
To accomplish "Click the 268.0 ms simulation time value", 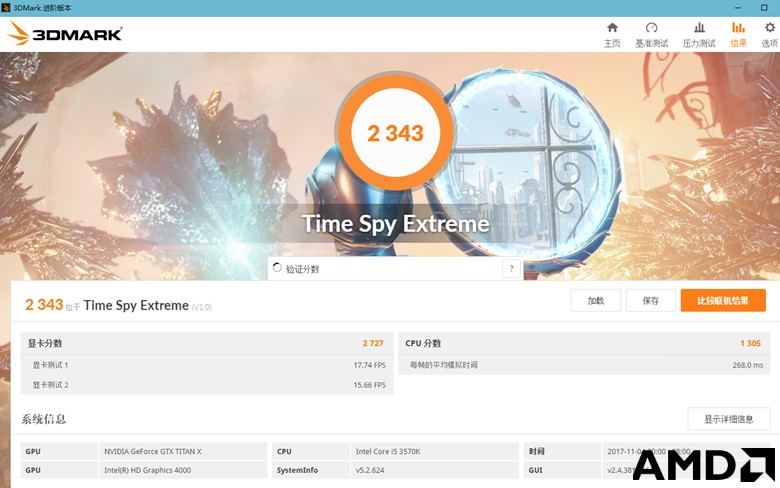I will click(748, 365).
